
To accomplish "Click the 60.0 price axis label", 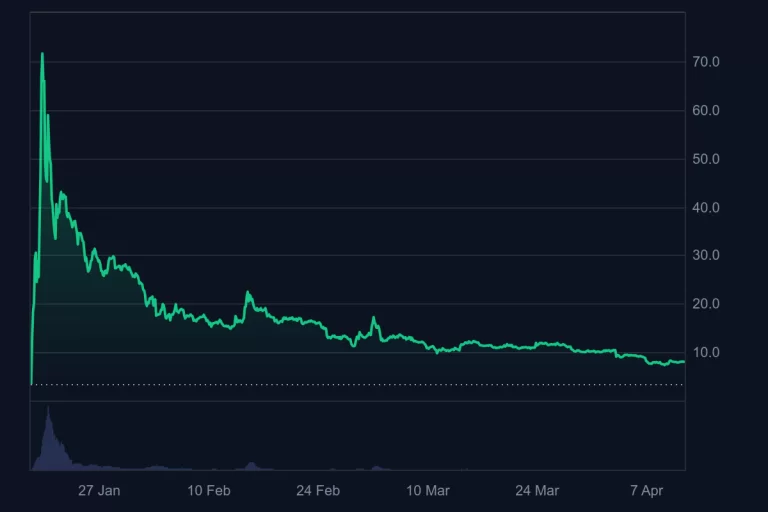I will 706,110.
